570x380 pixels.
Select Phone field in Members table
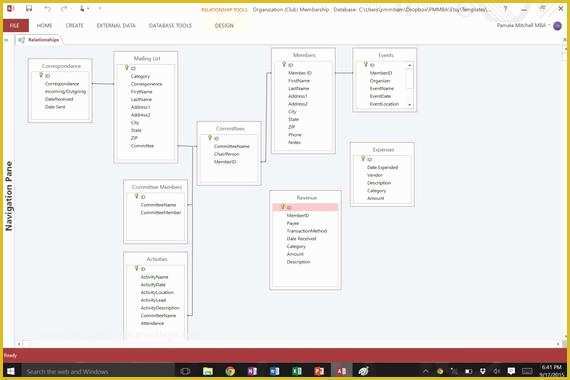295,135
